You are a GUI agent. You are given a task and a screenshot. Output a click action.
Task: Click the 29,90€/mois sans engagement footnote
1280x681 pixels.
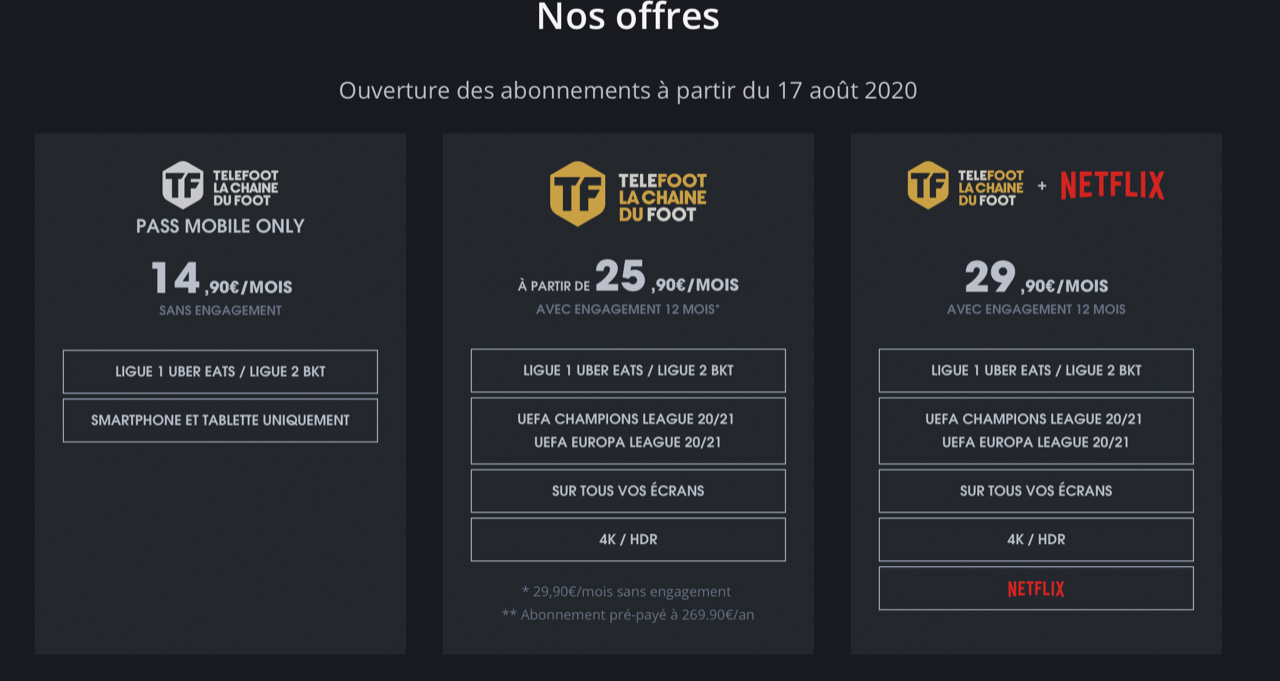[x=627, y=591]
